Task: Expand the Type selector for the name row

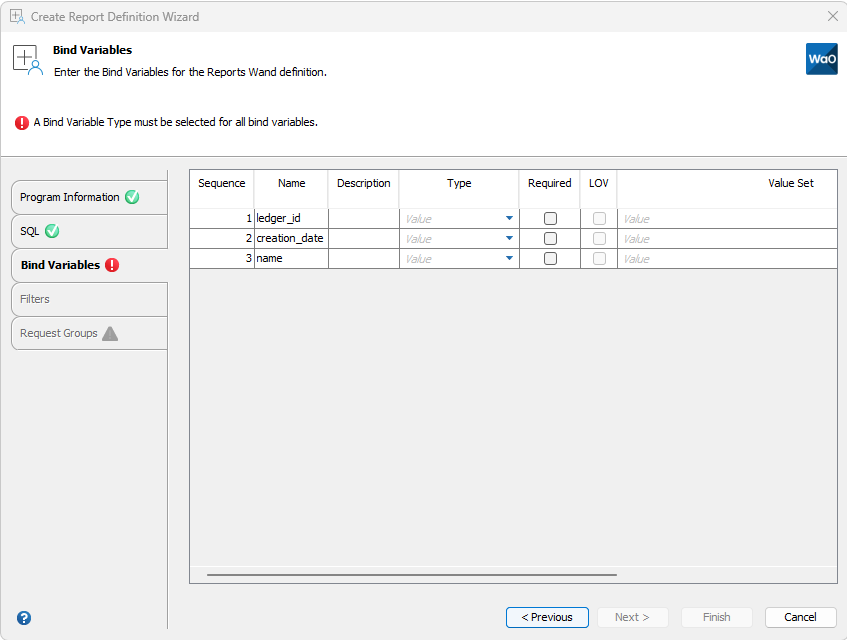Action: (509, 258)
